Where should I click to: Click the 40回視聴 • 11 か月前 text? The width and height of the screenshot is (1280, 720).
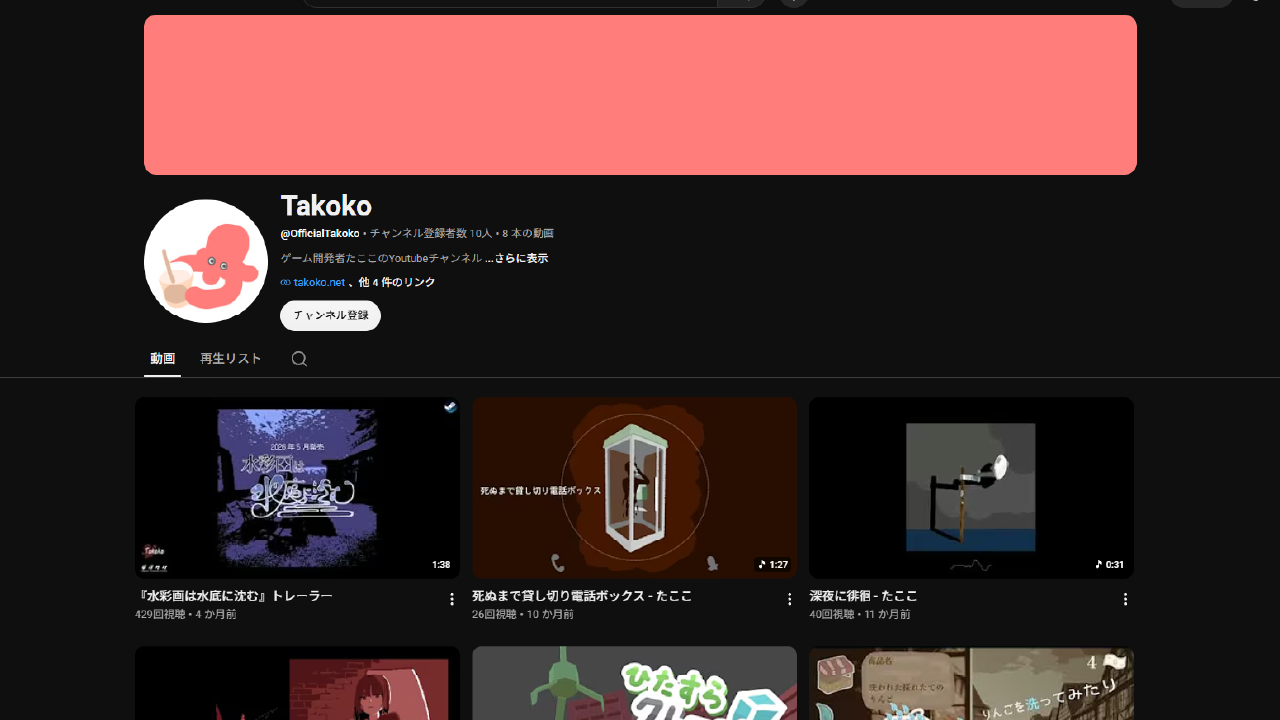860,614
